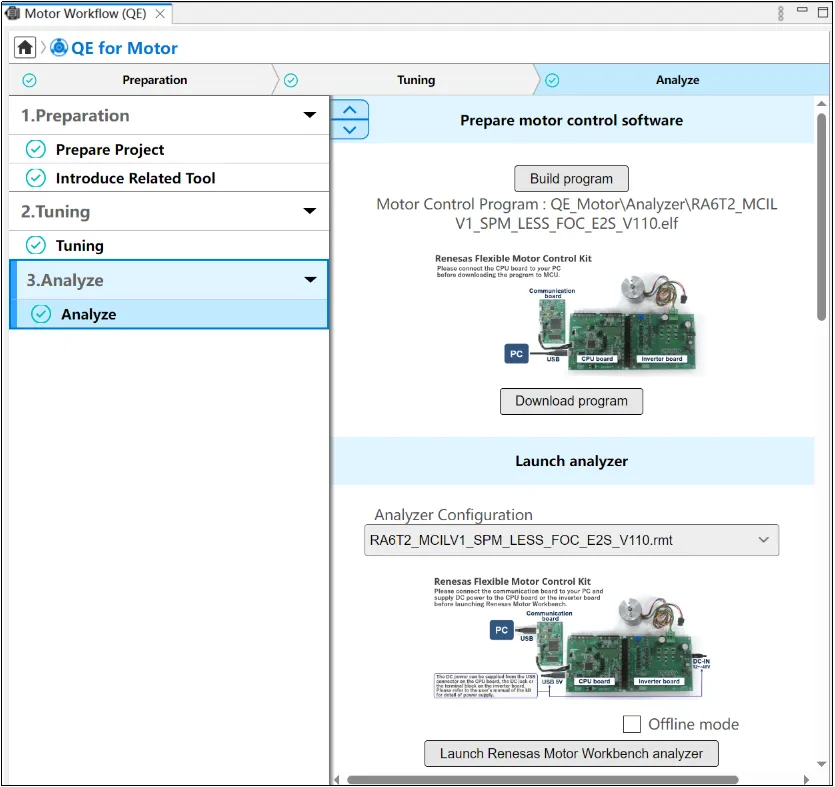The image size is (835, 787).
Task: Click the check icon beside Prepare Project
Action: point(36,149)
